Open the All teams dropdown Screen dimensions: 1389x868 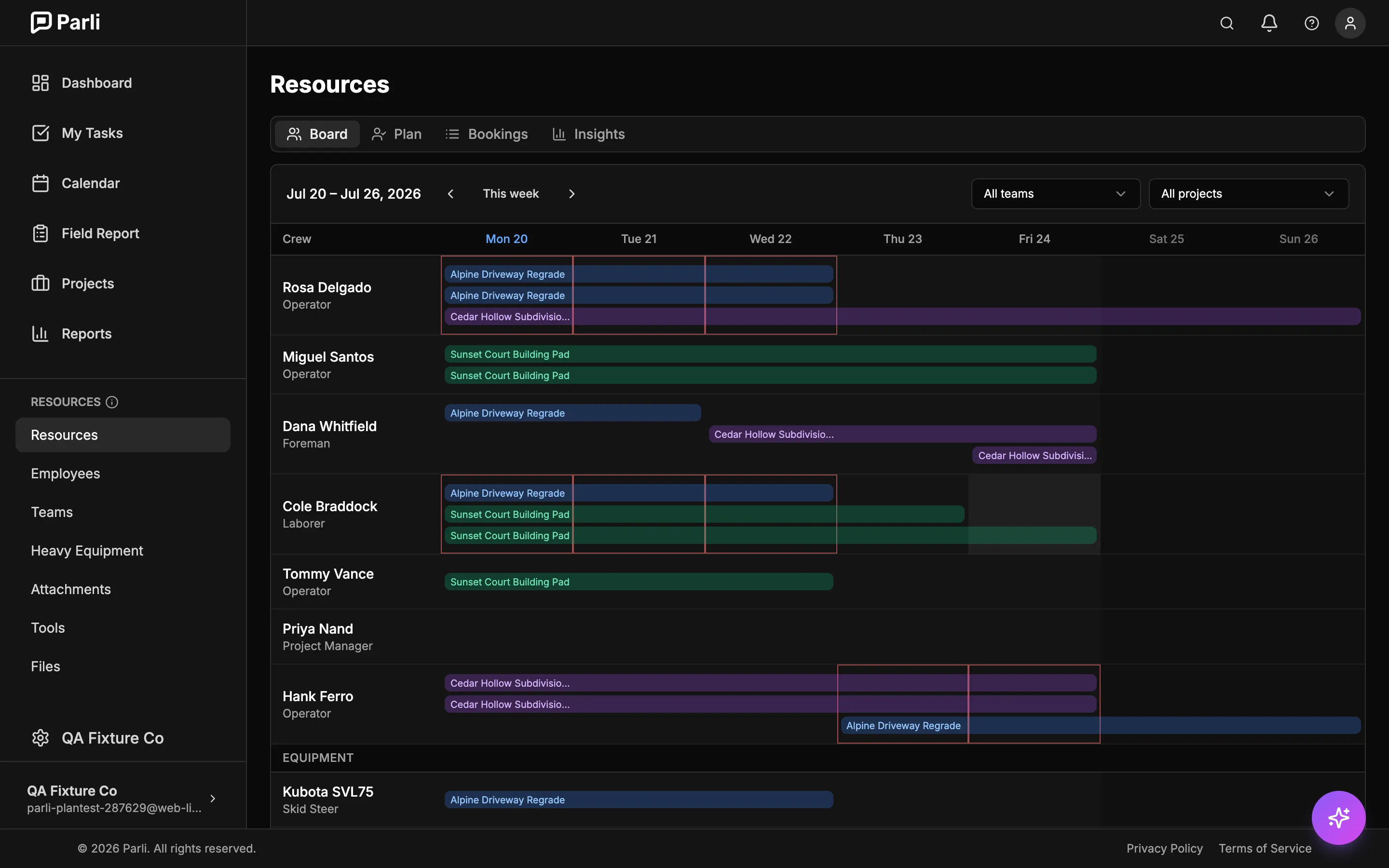pos(1056,194)
